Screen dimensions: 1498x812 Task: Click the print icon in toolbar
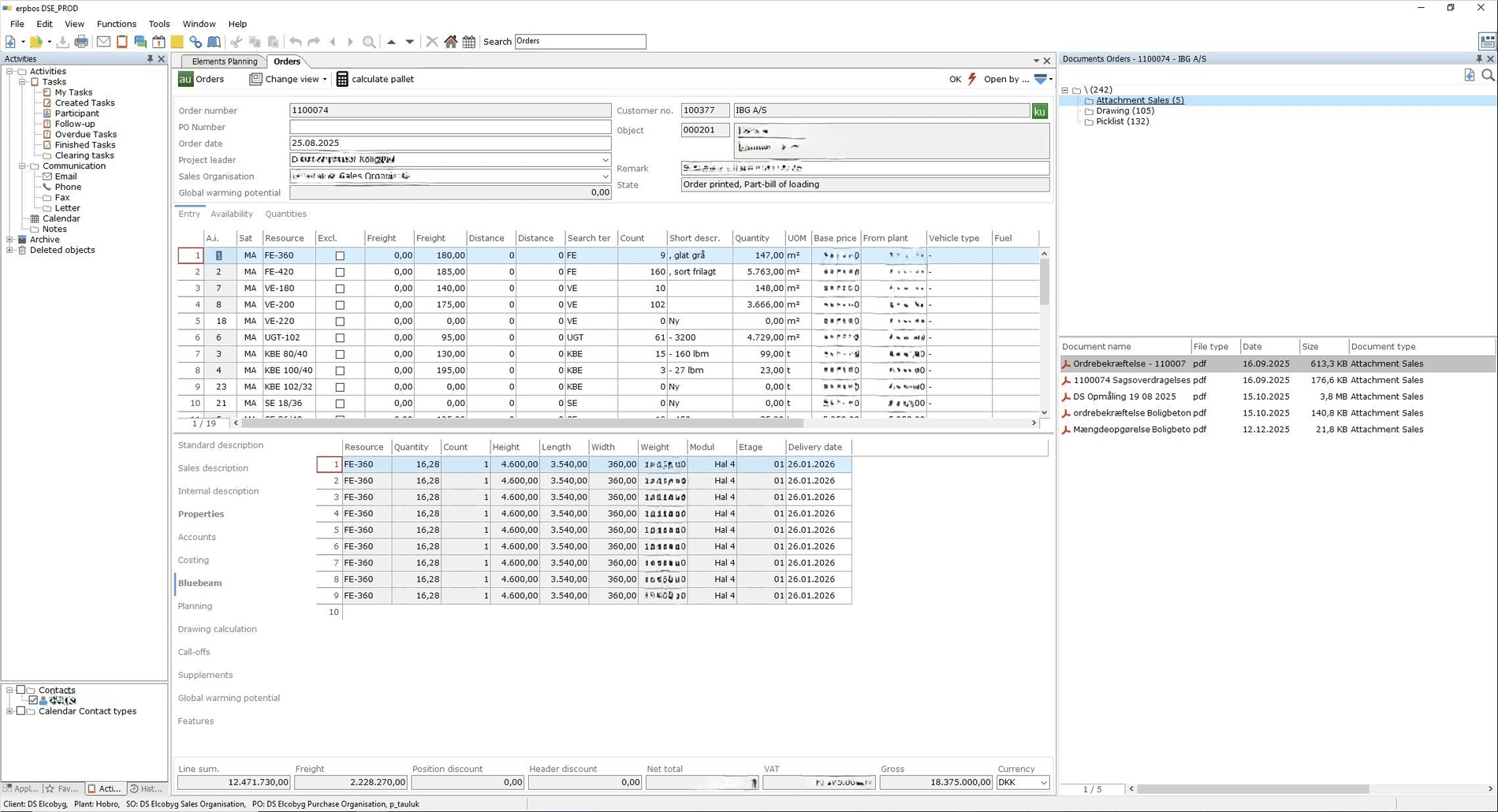point(81,42)
